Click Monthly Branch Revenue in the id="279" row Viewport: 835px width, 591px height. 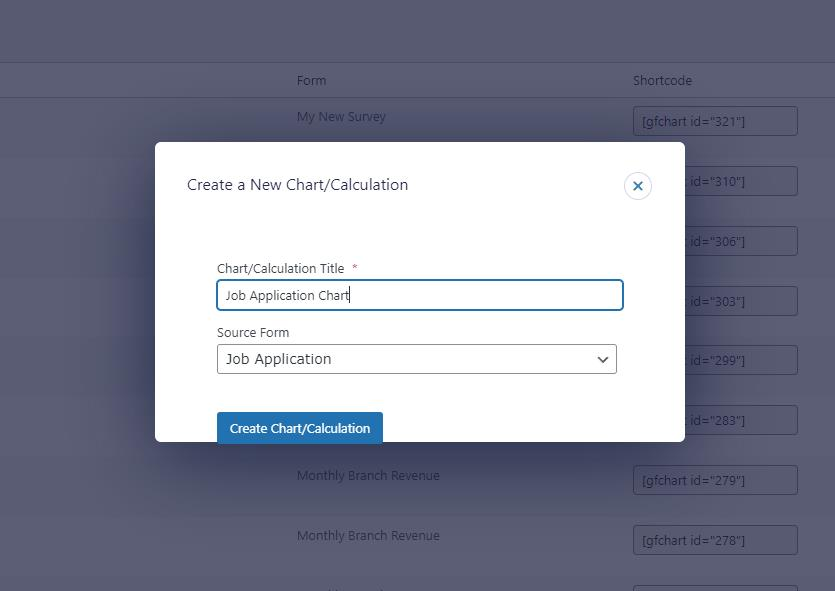coord(368,475)
